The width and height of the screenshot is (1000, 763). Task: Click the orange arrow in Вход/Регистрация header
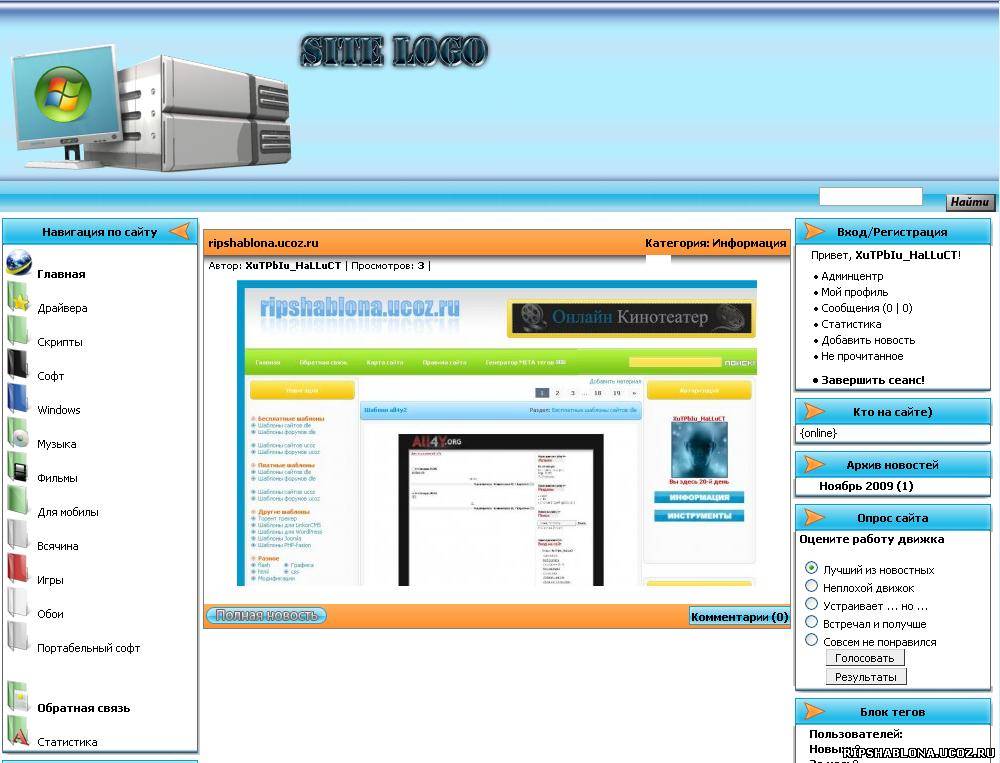pos(814,231)
